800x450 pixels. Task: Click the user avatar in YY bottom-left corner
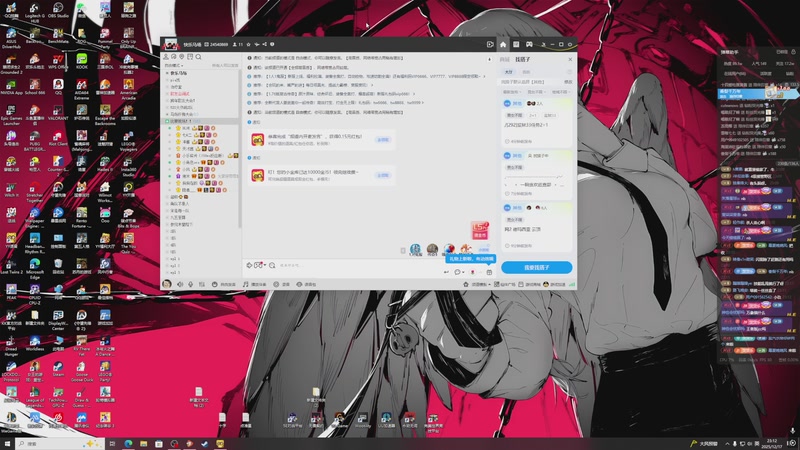(167, 284)
